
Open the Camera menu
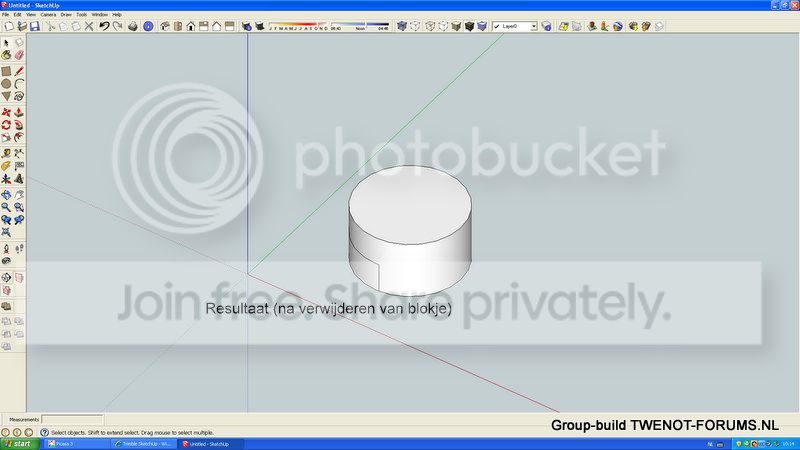tap(48, 15)
